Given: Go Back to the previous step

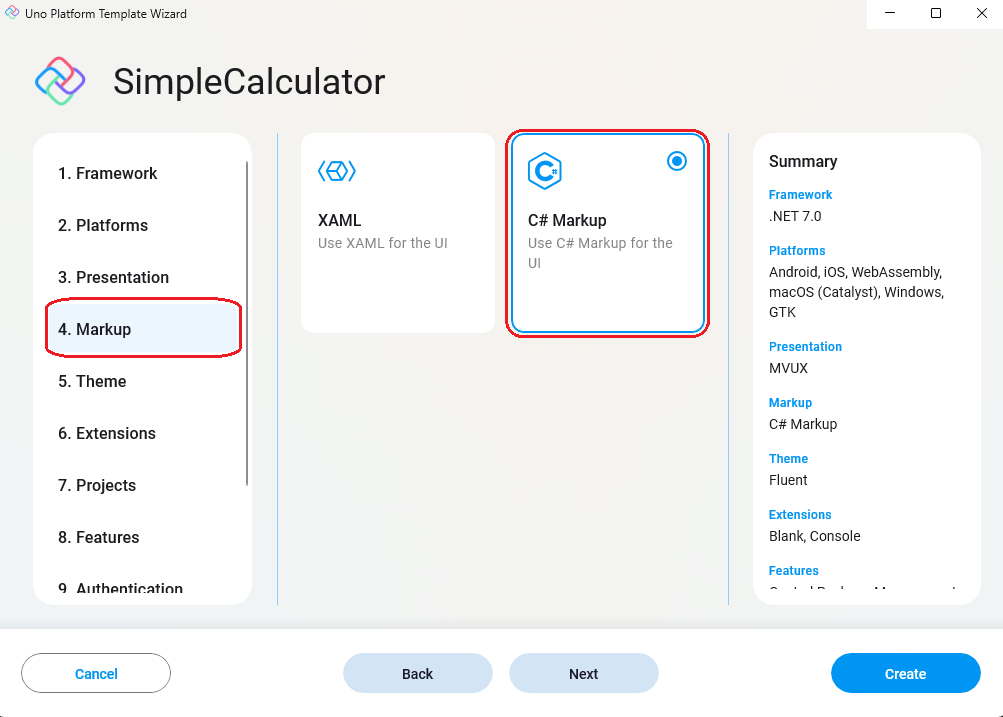Looking at the screenshot, I should [417, 673].
